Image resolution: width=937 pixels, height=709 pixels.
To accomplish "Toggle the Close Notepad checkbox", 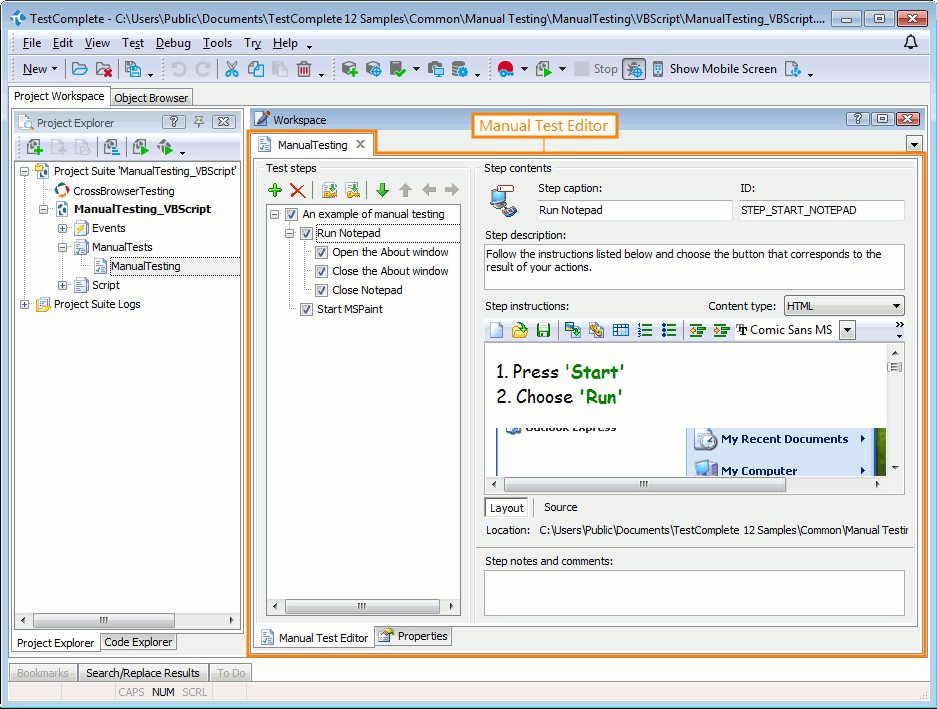I will [321, 291].
